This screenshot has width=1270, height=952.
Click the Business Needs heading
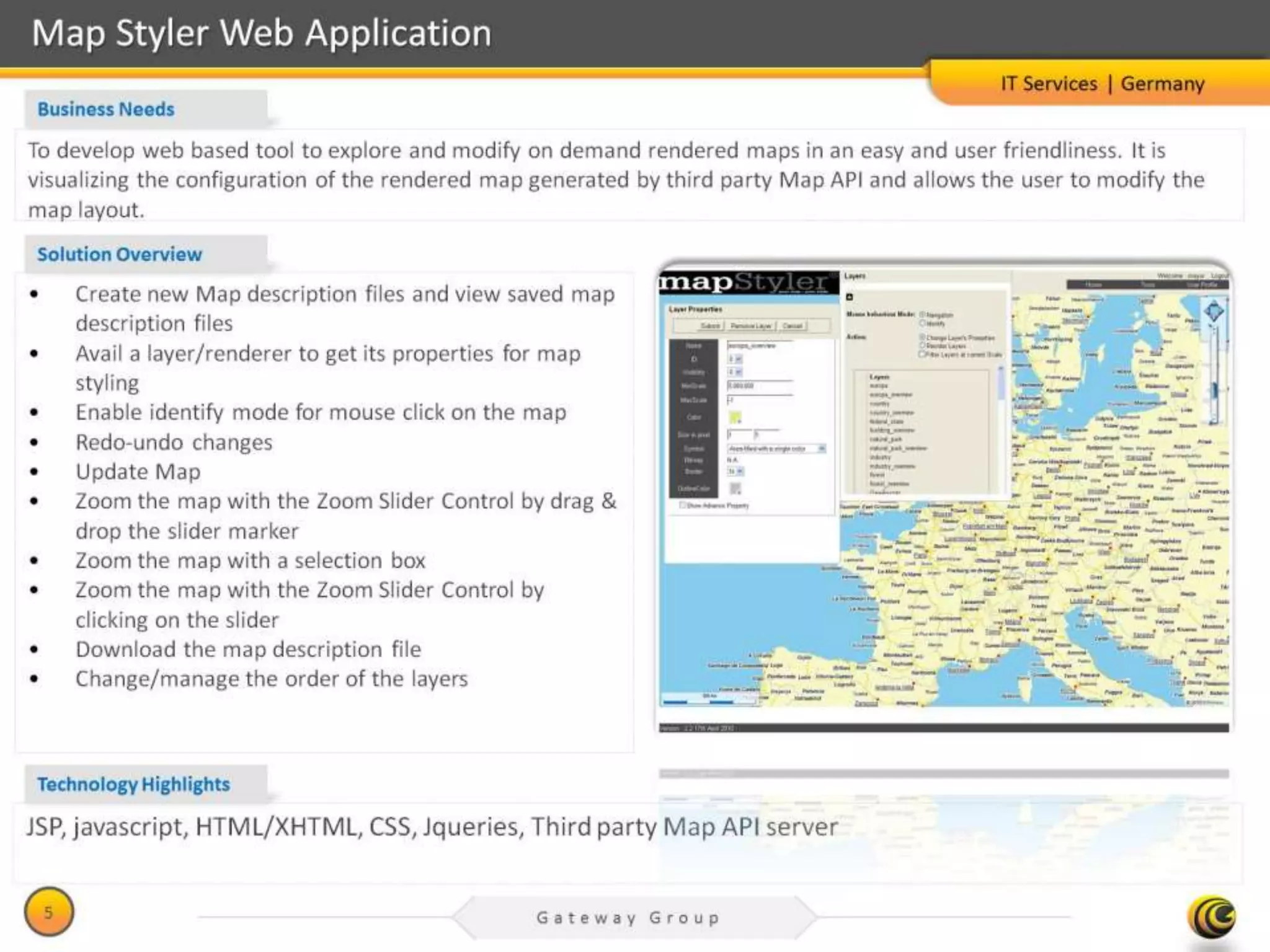point(106,109)
